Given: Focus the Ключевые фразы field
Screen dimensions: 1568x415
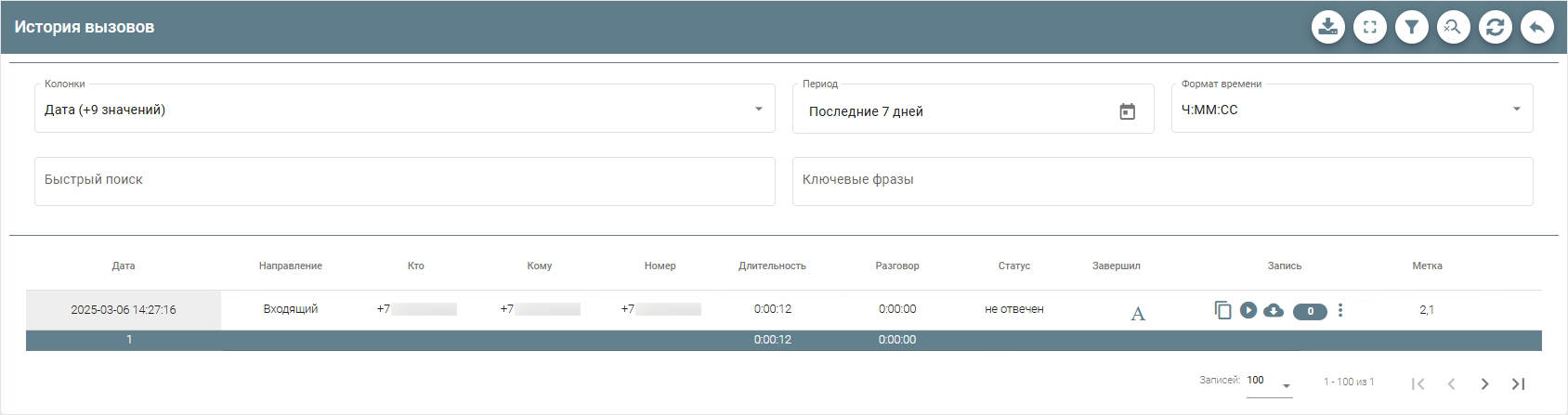Looking at the screenshot, I should click(x=1161, y=181).
